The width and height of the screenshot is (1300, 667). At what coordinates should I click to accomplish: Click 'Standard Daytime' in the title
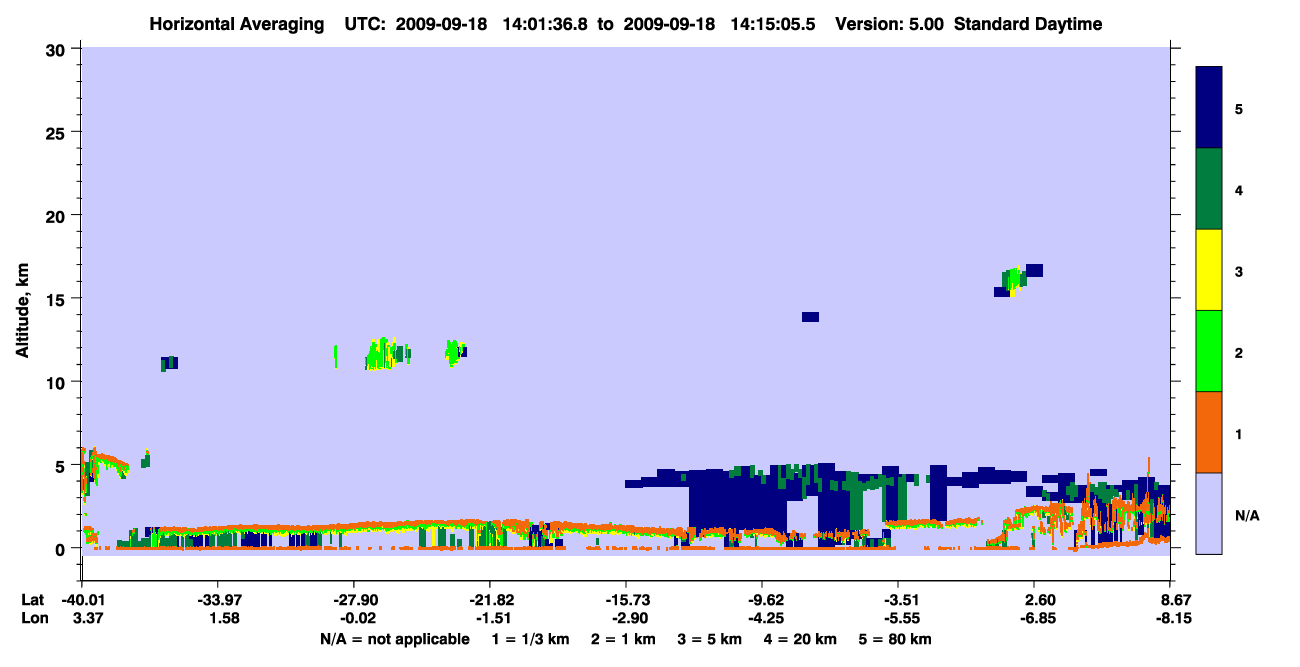(x=1026, y=24)
